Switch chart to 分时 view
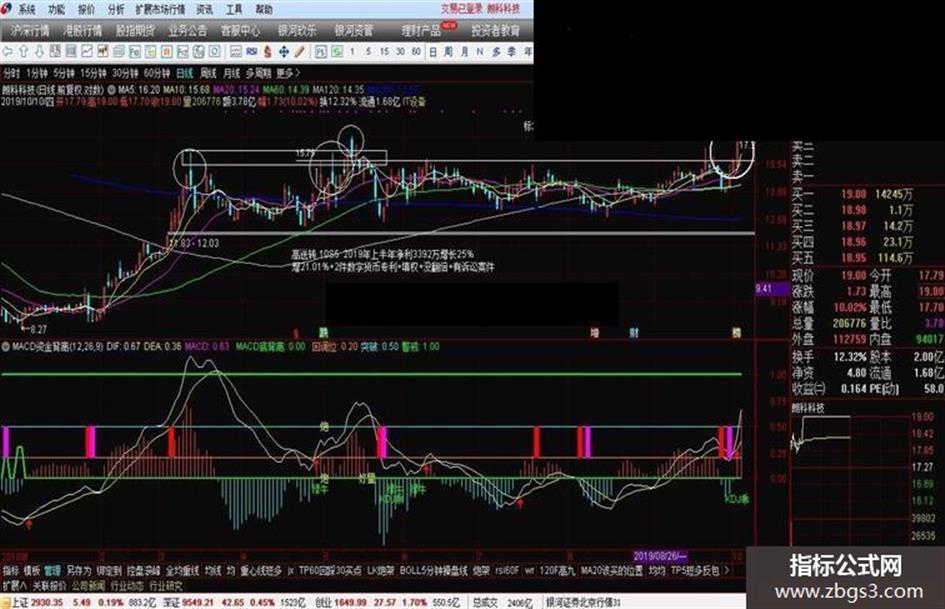 coord(11,73)
